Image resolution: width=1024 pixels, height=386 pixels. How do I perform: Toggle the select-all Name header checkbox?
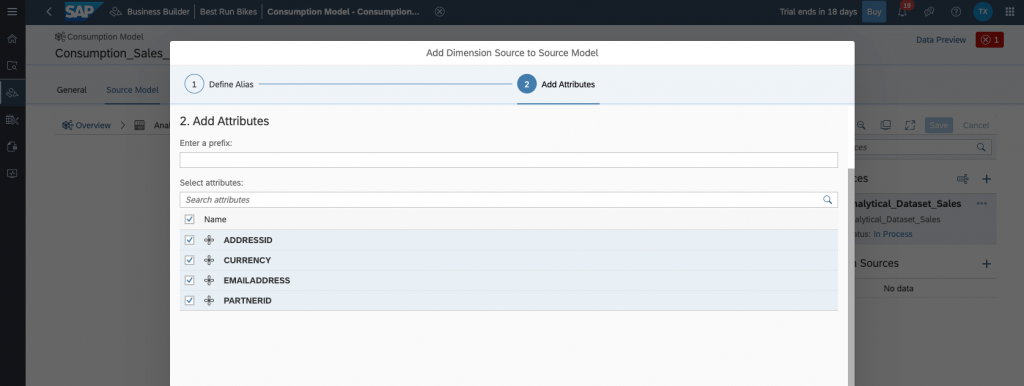189,219
